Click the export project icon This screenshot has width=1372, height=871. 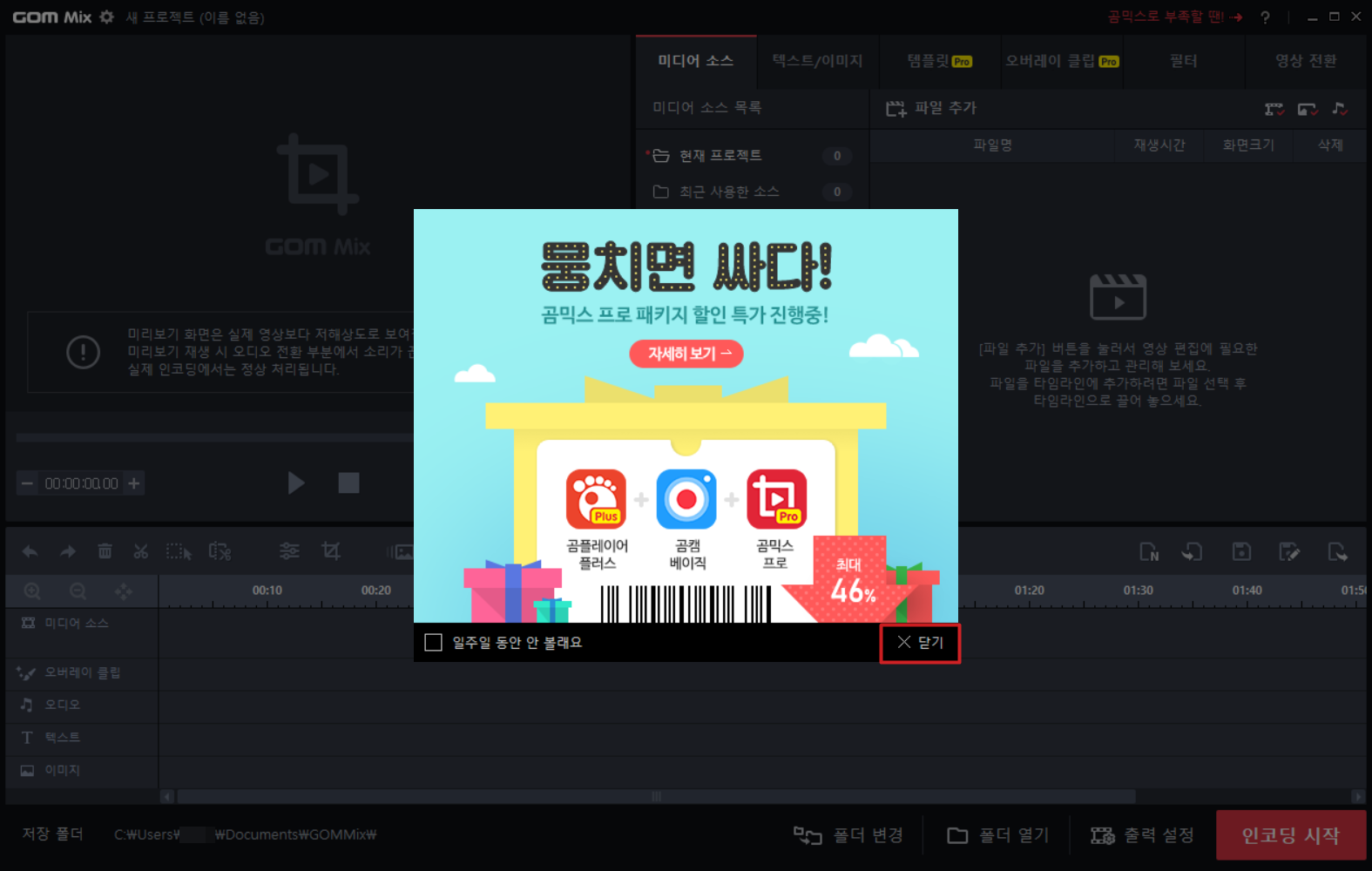click(1337, 552)
